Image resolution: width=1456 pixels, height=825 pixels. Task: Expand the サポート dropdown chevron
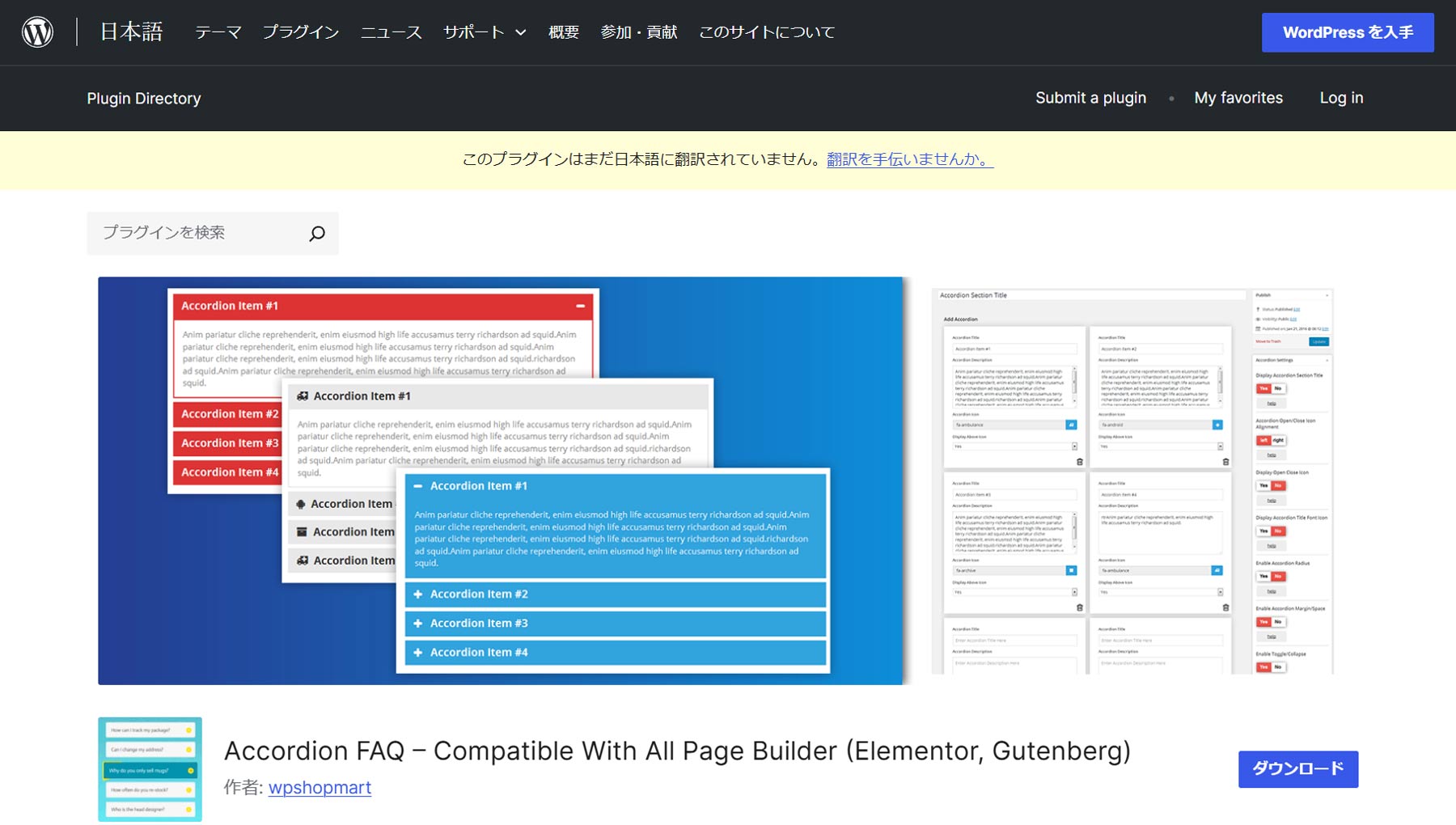point(521,33)
